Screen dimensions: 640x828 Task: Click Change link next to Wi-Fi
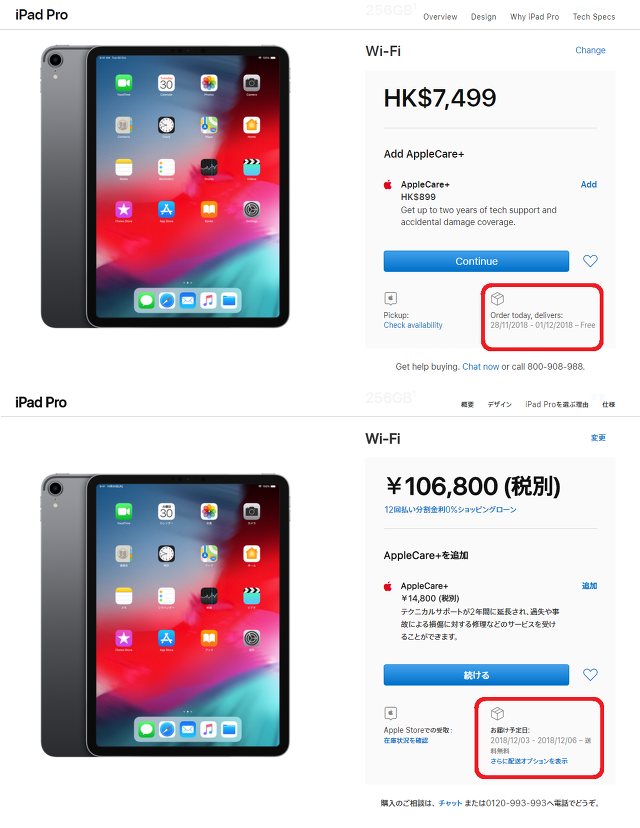click(x=590, y=50)
